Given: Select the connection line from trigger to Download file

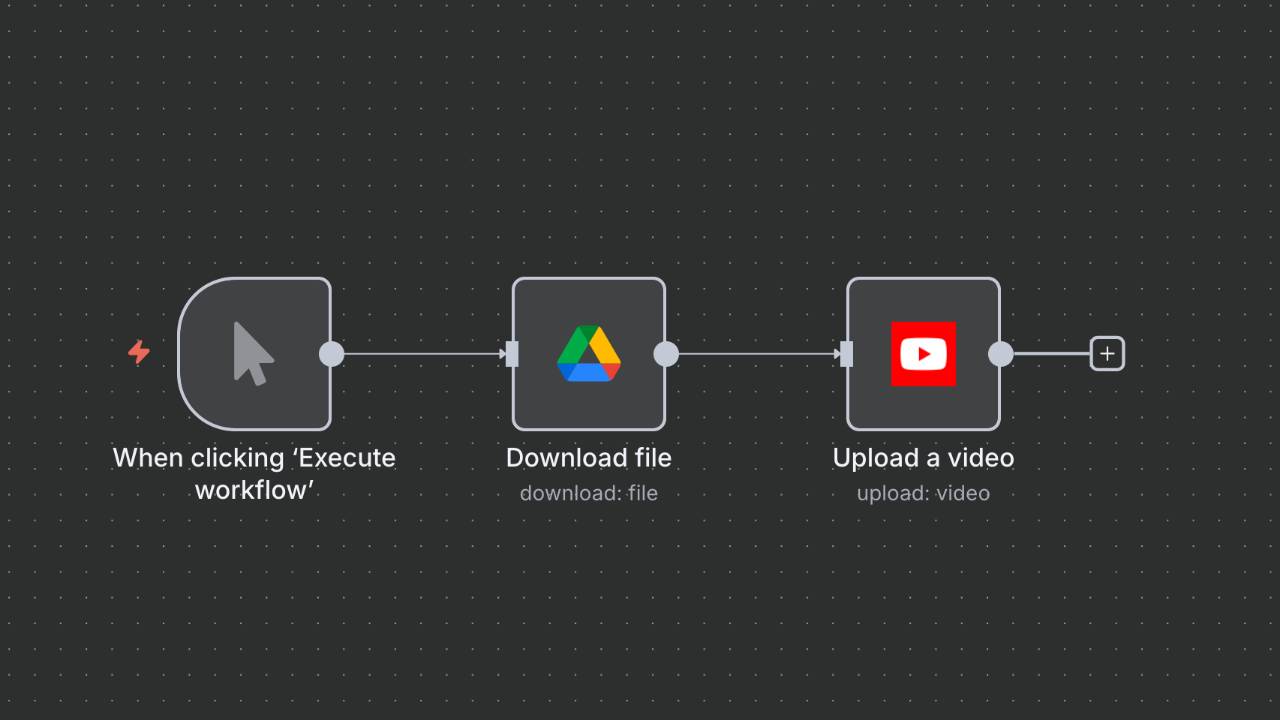Looking at the screenshot, I should [420, 354].
